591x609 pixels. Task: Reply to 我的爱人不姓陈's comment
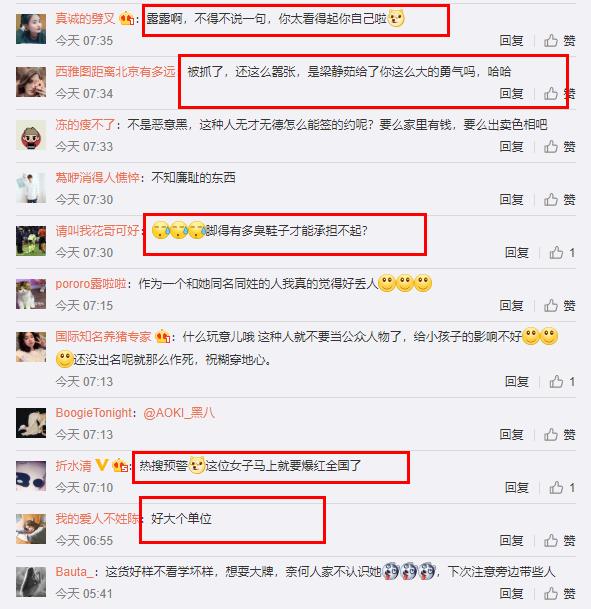tap(511, 540)
